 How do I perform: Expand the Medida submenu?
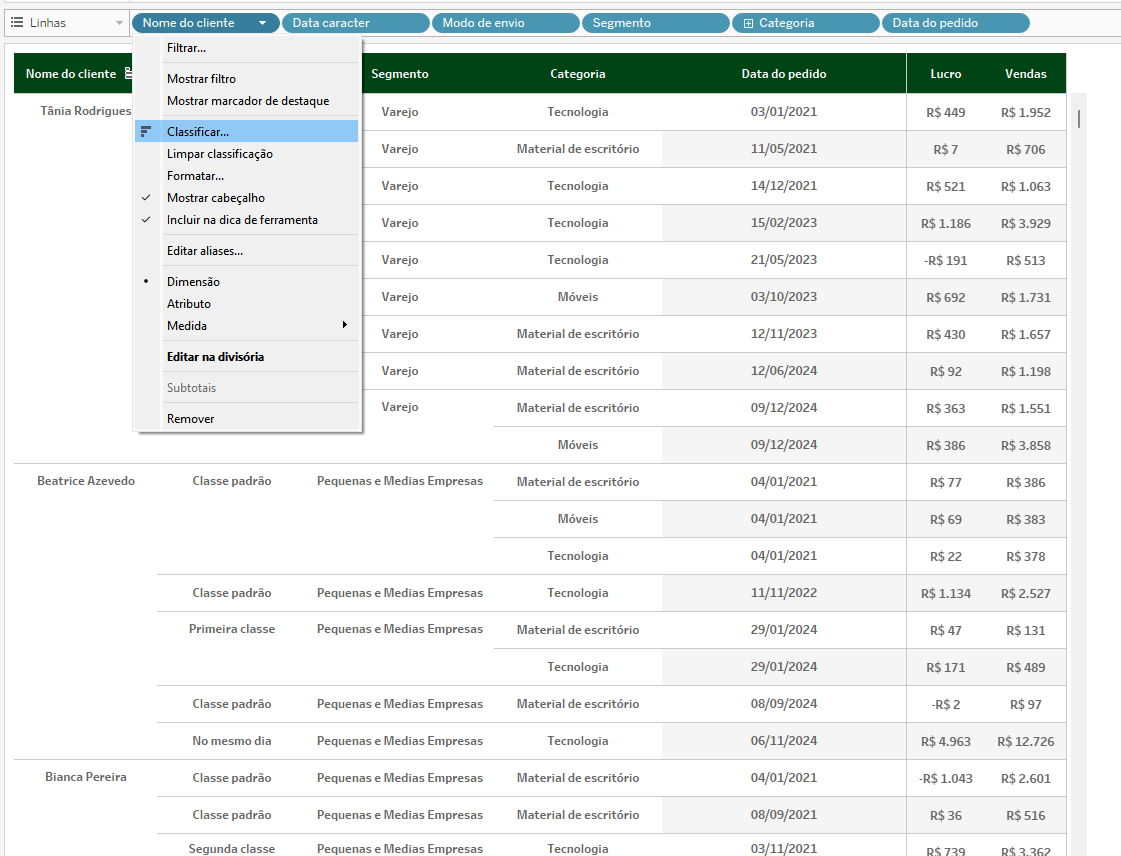coord(344,325)
